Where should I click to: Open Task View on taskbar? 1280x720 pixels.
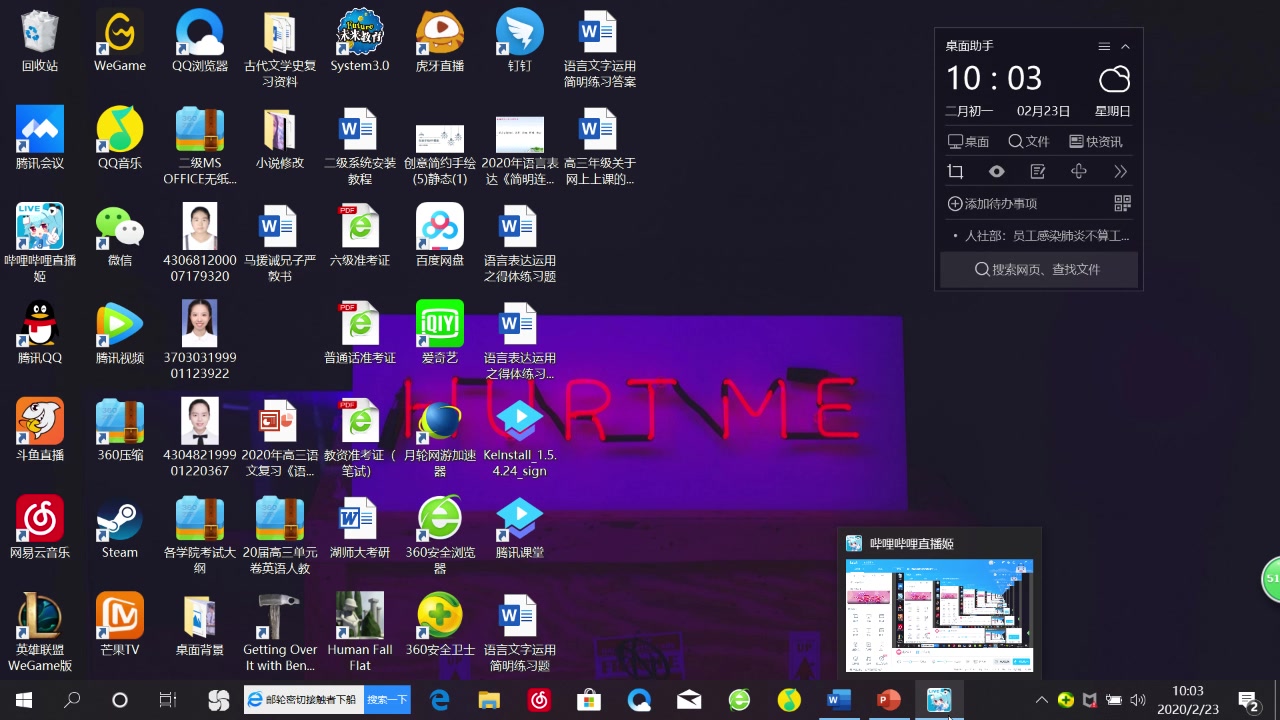[168, 700]
